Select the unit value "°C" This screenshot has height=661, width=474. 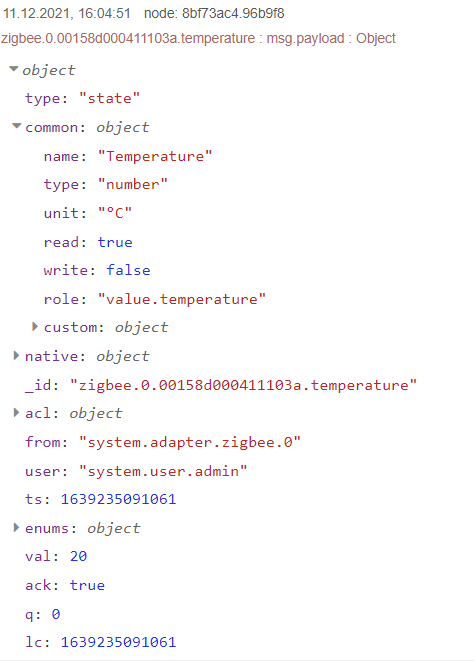point(115,213)
